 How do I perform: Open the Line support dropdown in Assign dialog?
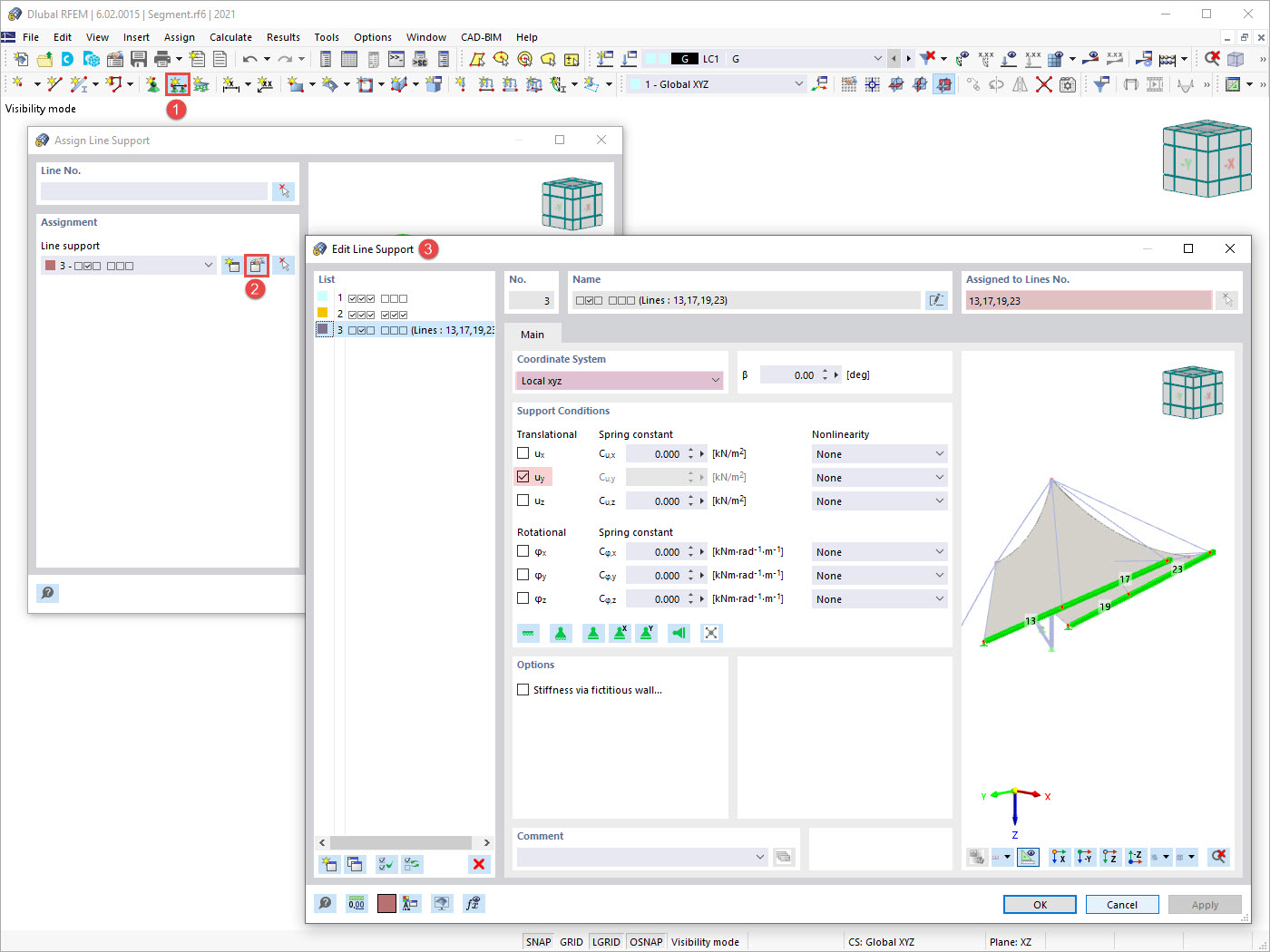[x=128, y=266]
